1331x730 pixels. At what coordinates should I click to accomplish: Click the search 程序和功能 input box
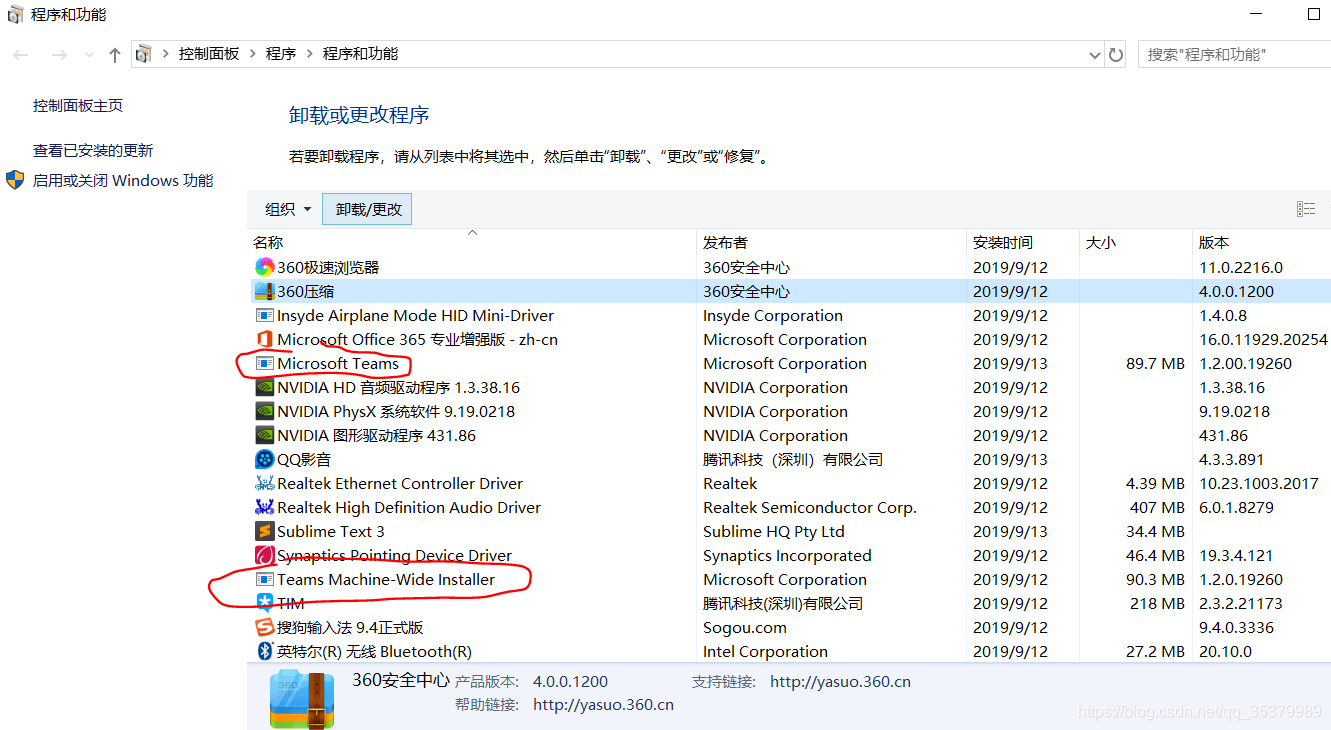(1235, 54)
